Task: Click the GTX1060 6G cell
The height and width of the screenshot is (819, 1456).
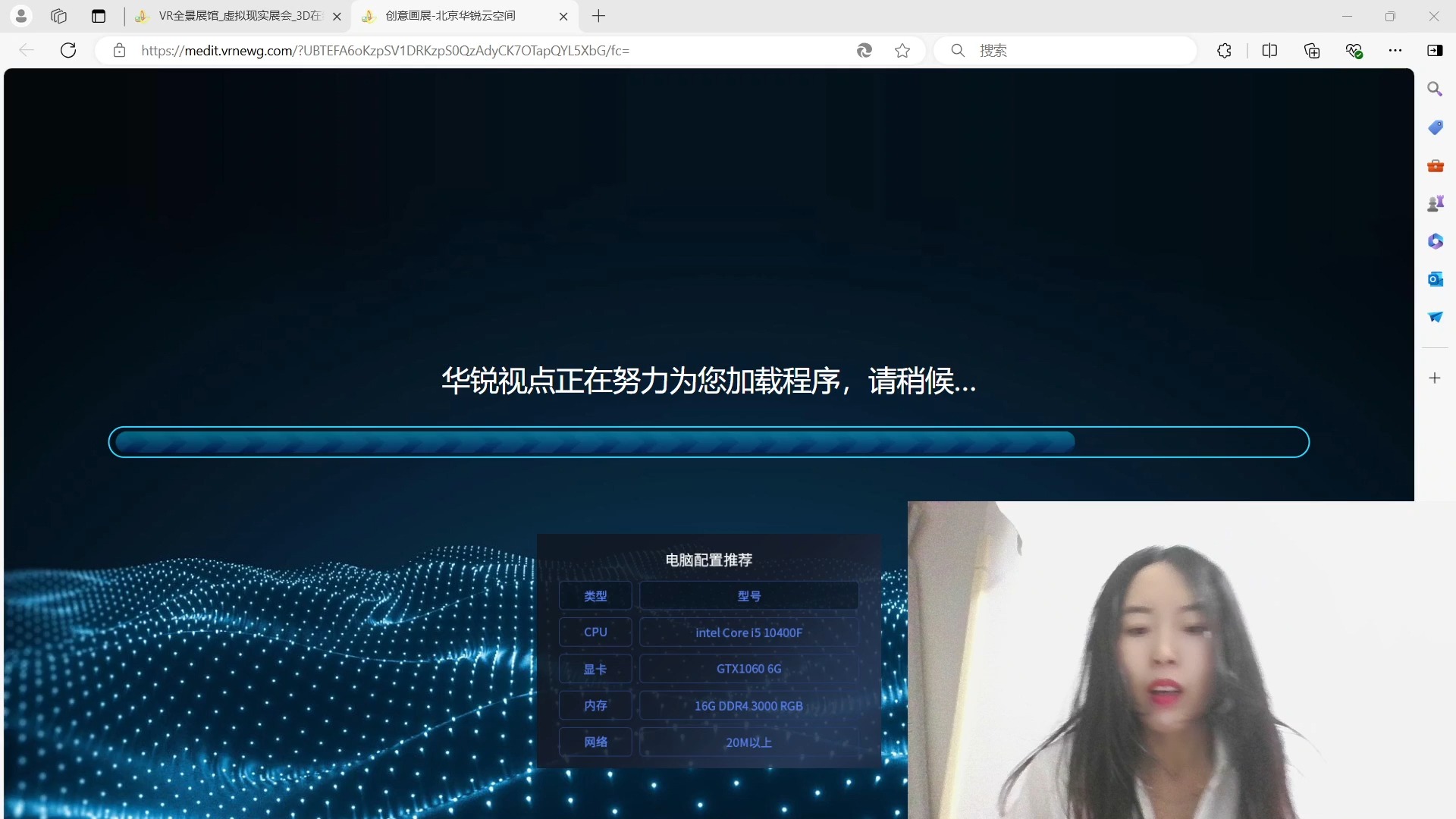Action: (x=748, y=669)
